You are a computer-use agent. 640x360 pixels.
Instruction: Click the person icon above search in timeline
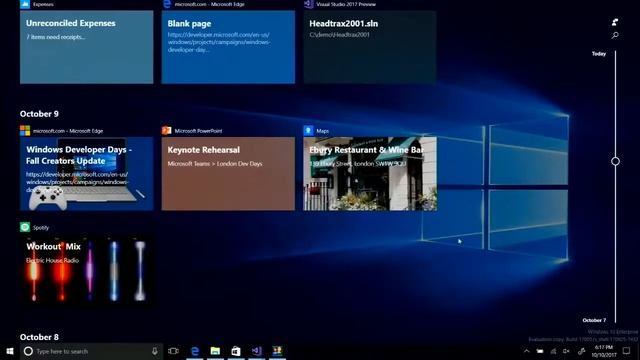(x=615, y=22)
